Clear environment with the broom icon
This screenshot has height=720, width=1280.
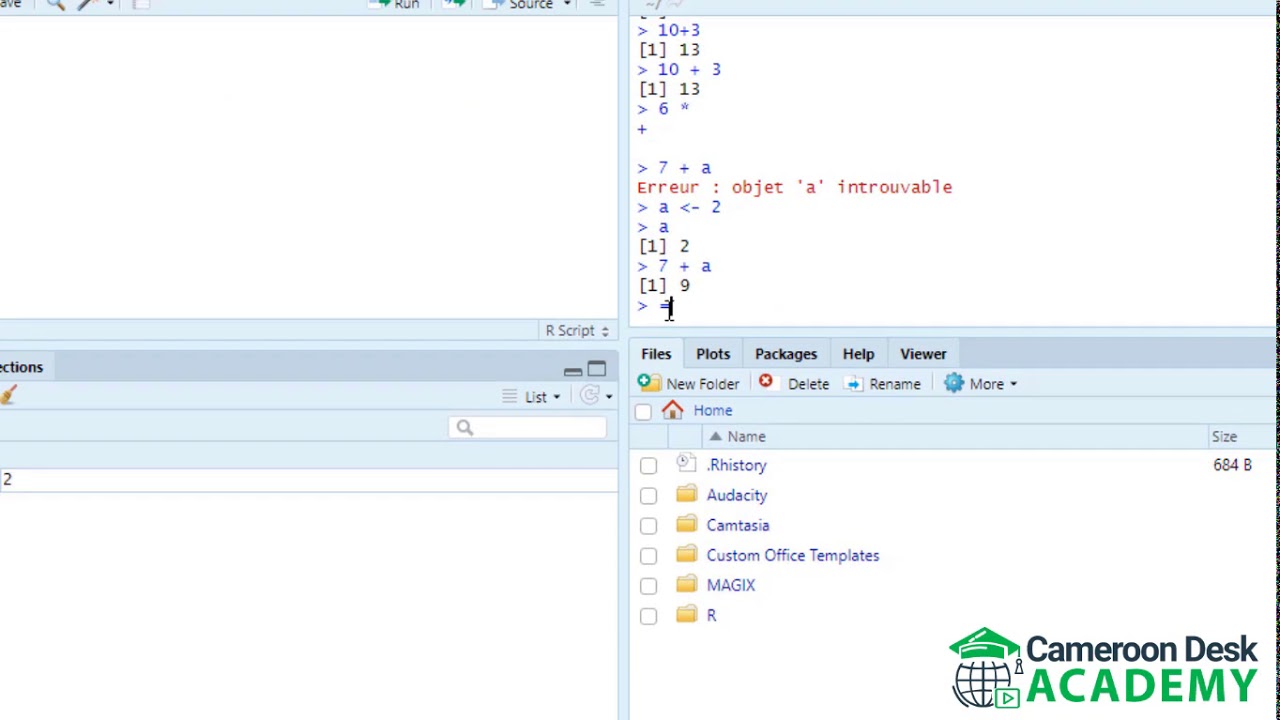[x=8, y=396]
